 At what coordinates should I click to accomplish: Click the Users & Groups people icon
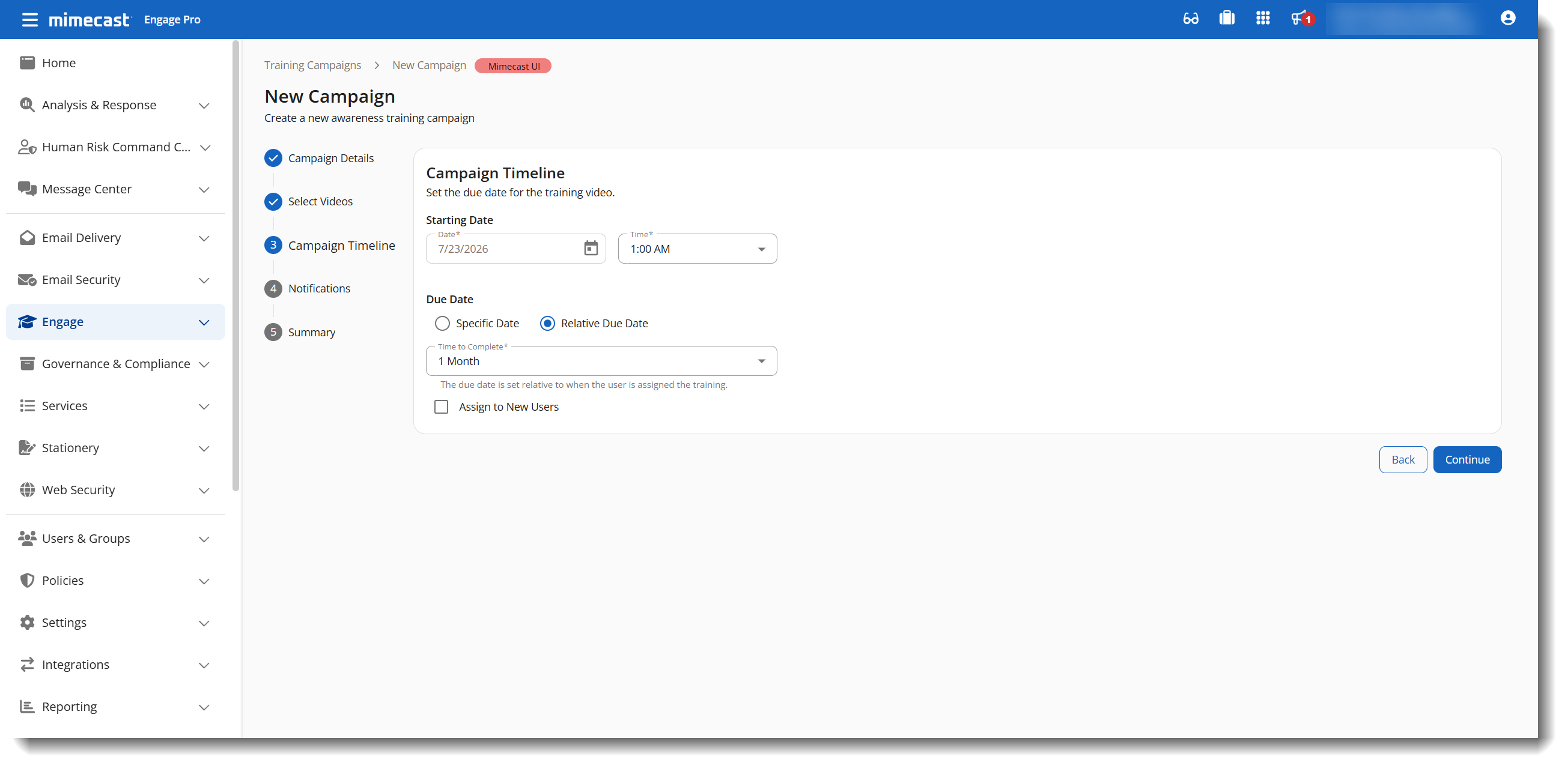click(x=27, y=538)
